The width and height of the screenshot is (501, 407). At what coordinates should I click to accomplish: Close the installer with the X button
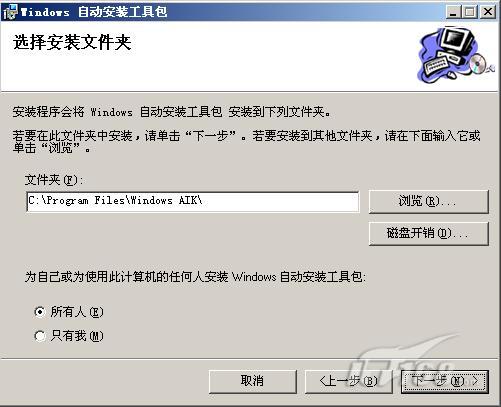(488, 12)
